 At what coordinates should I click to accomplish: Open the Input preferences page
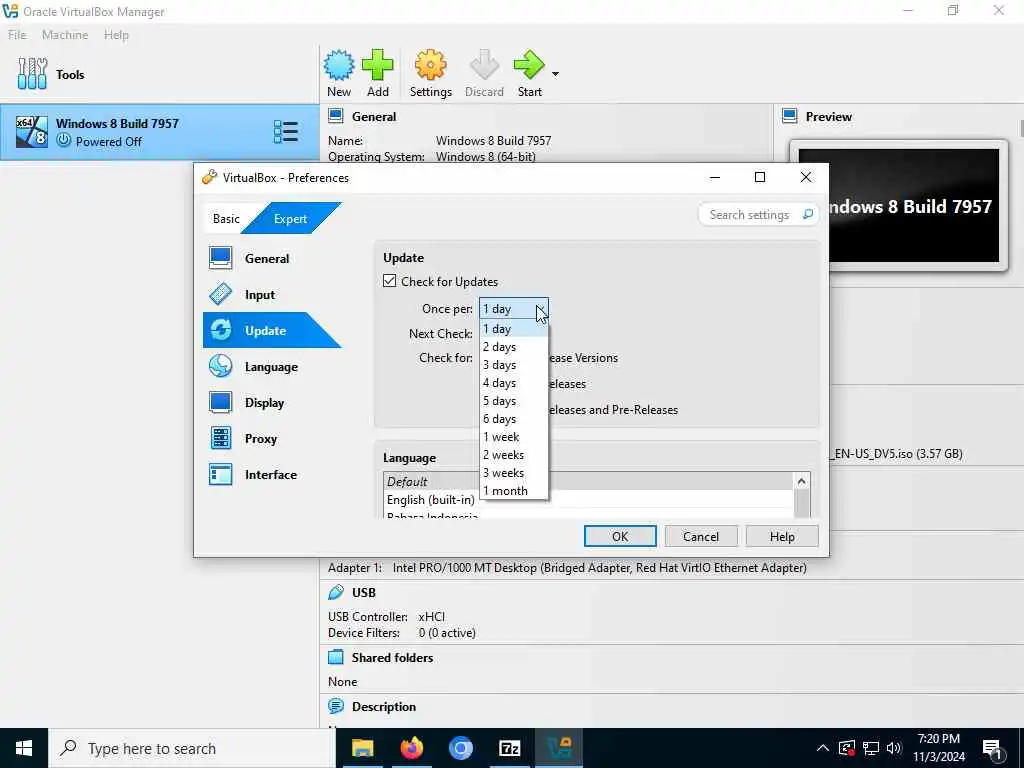point(259,295)
